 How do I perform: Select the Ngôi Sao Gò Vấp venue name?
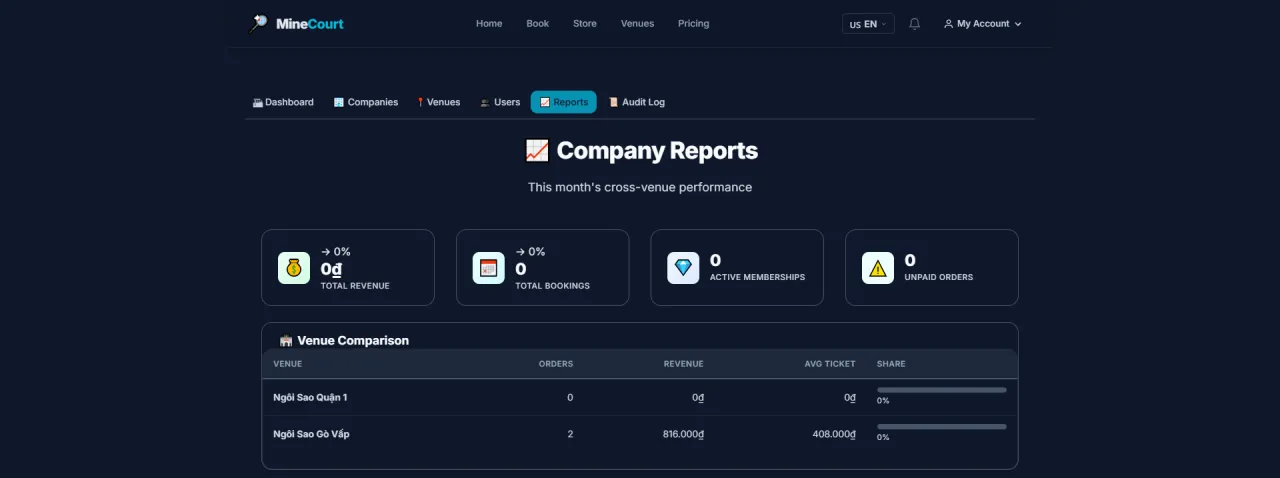311,435
